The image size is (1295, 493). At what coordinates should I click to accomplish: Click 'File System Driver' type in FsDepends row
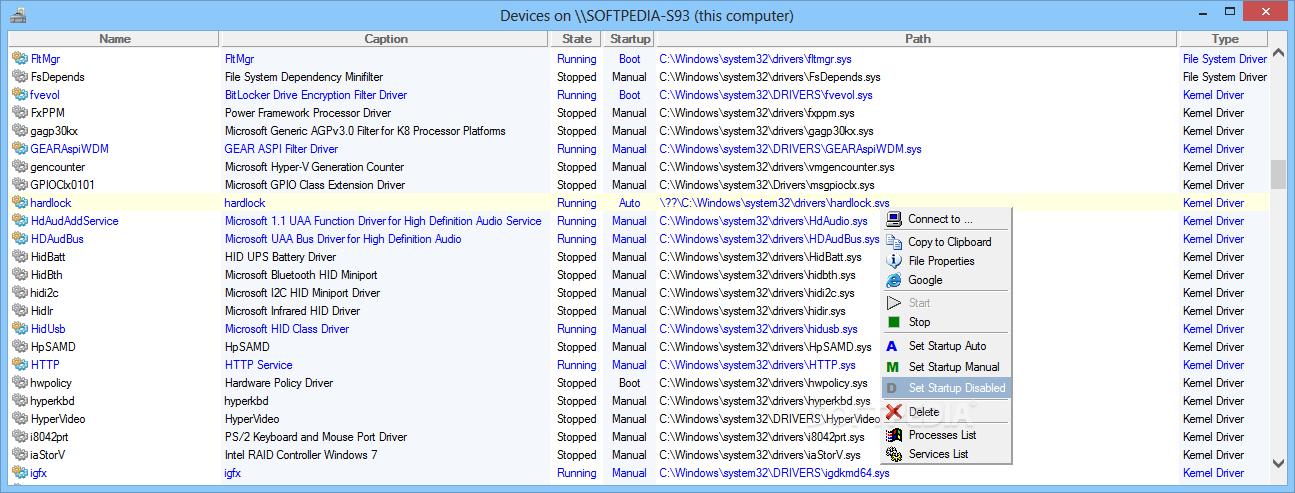click(1225, 77)
